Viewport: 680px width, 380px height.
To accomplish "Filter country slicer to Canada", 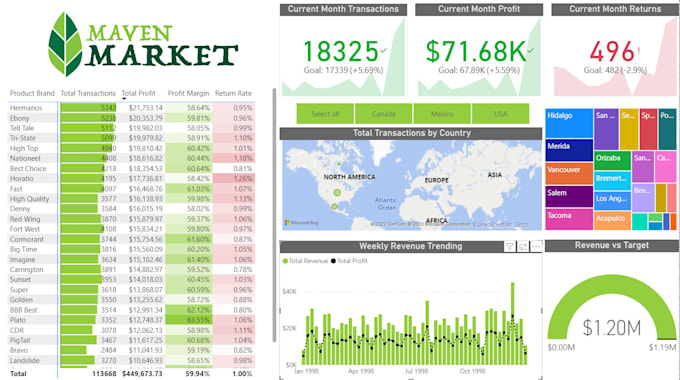I will pos(383,114).
